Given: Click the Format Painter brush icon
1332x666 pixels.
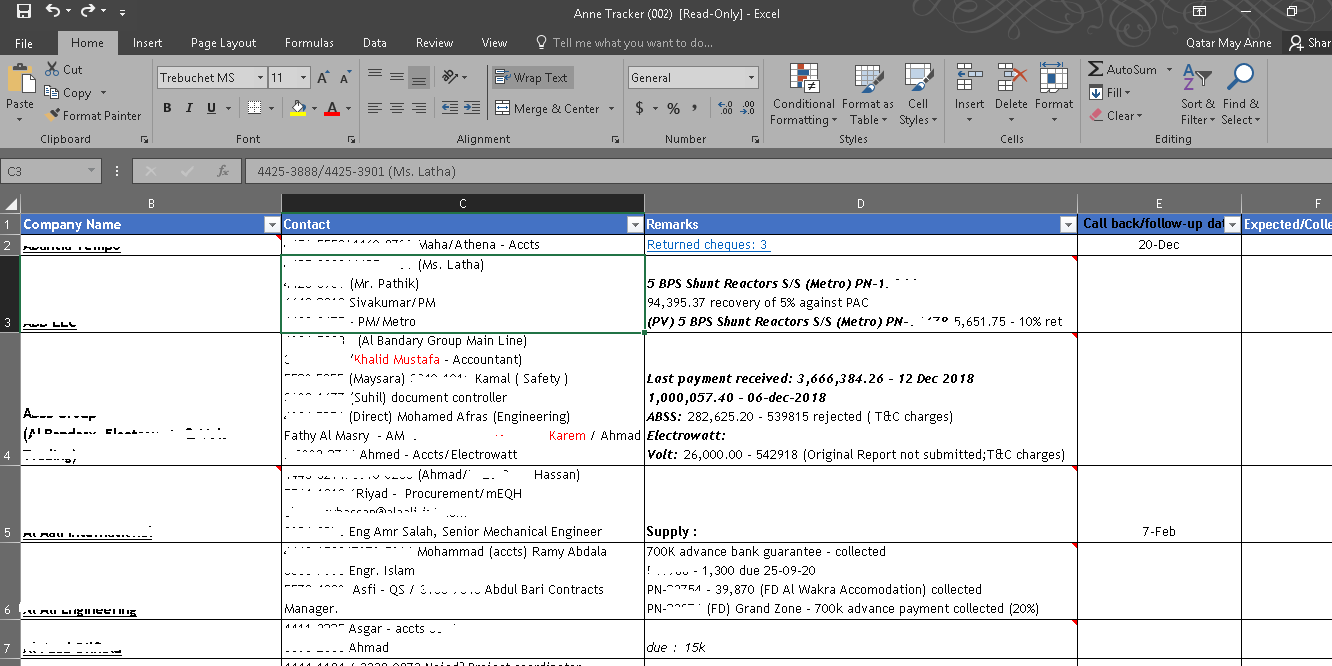Looking at the screenshot, I should point(52,116).
